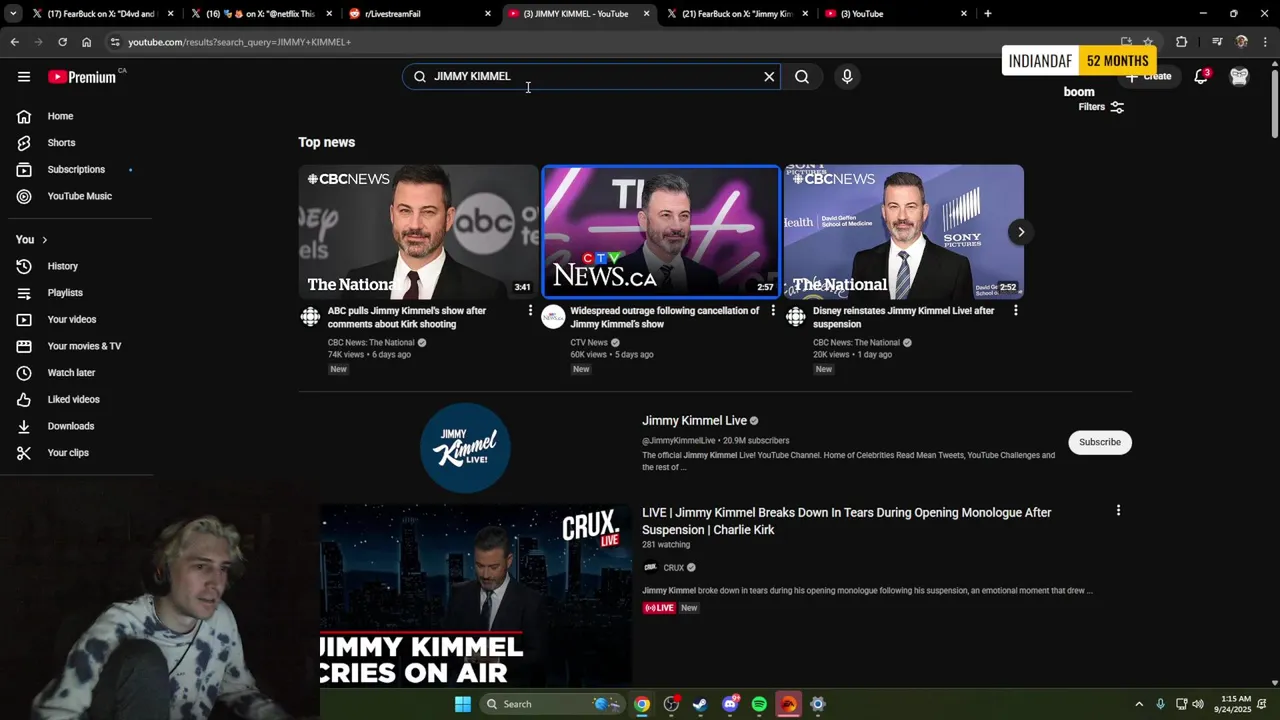Open the CRUX channel link
Screen dimensions: 1280x720
tap(673, 568)
